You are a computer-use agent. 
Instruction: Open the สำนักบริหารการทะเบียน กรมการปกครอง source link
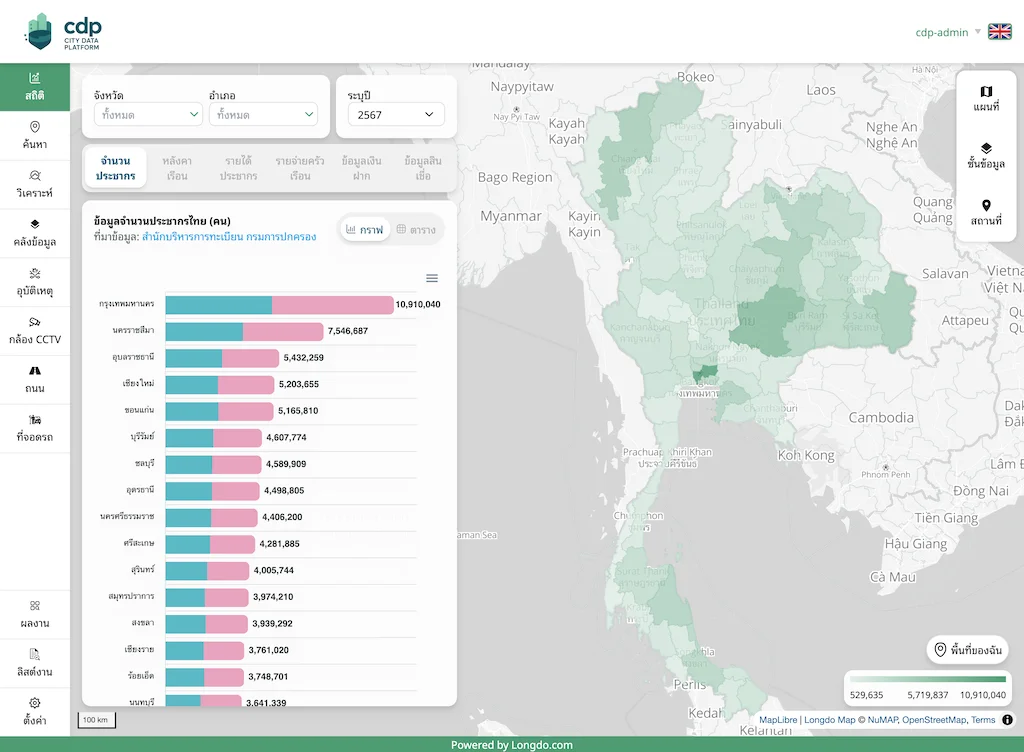coord(229,236)
